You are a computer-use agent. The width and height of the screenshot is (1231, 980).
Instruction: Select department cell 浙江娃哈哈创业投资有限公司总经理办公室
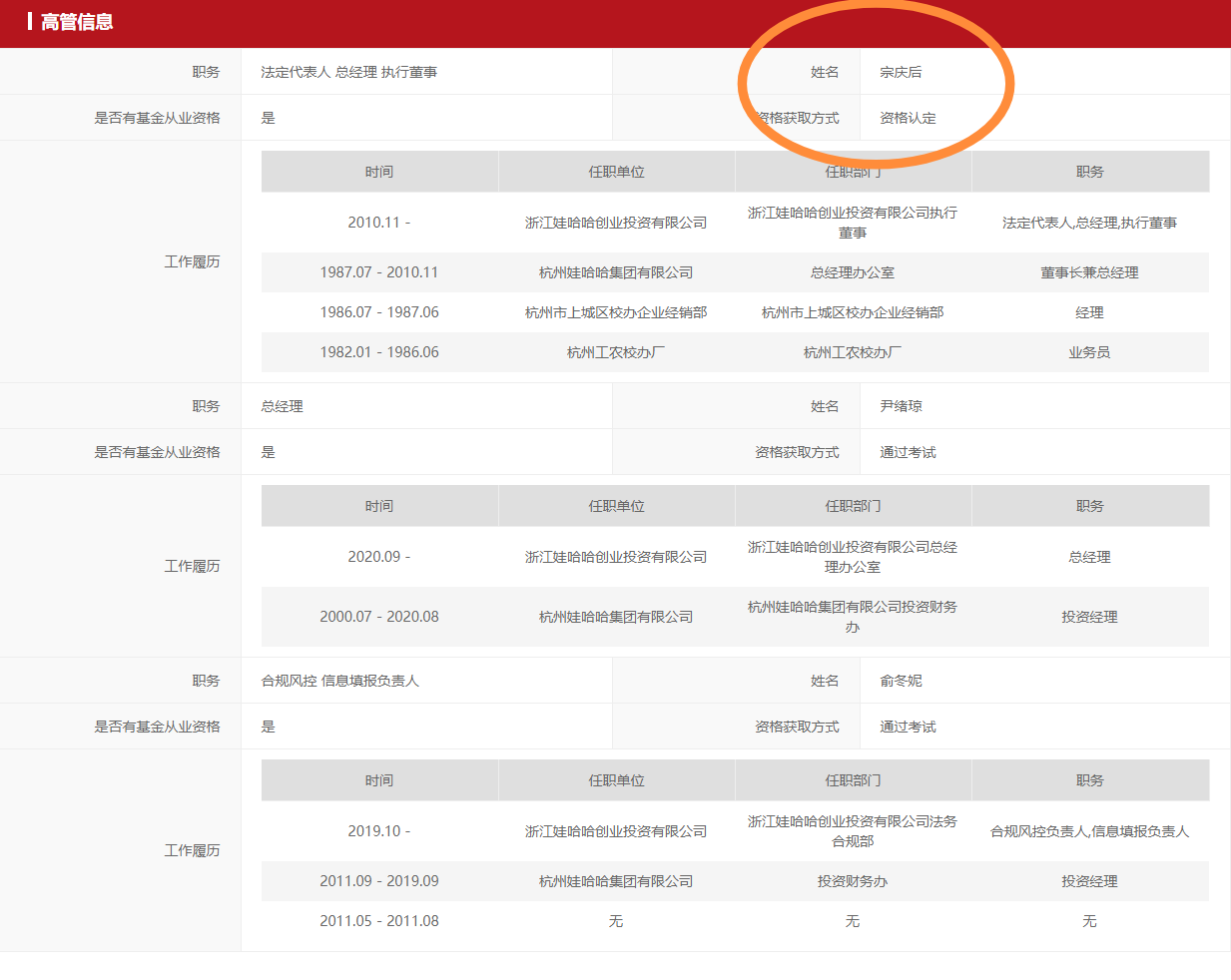[x=853, y=557]
